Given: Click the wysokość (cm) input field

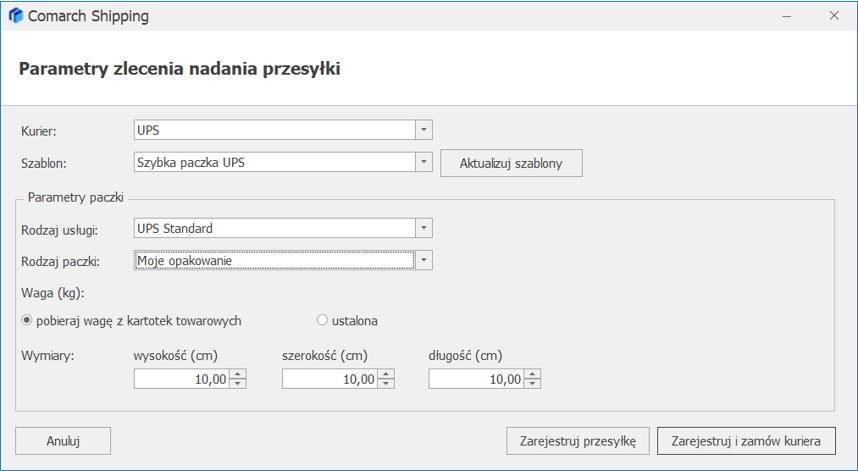Looking at the screenshot, I should click(180, 379).
